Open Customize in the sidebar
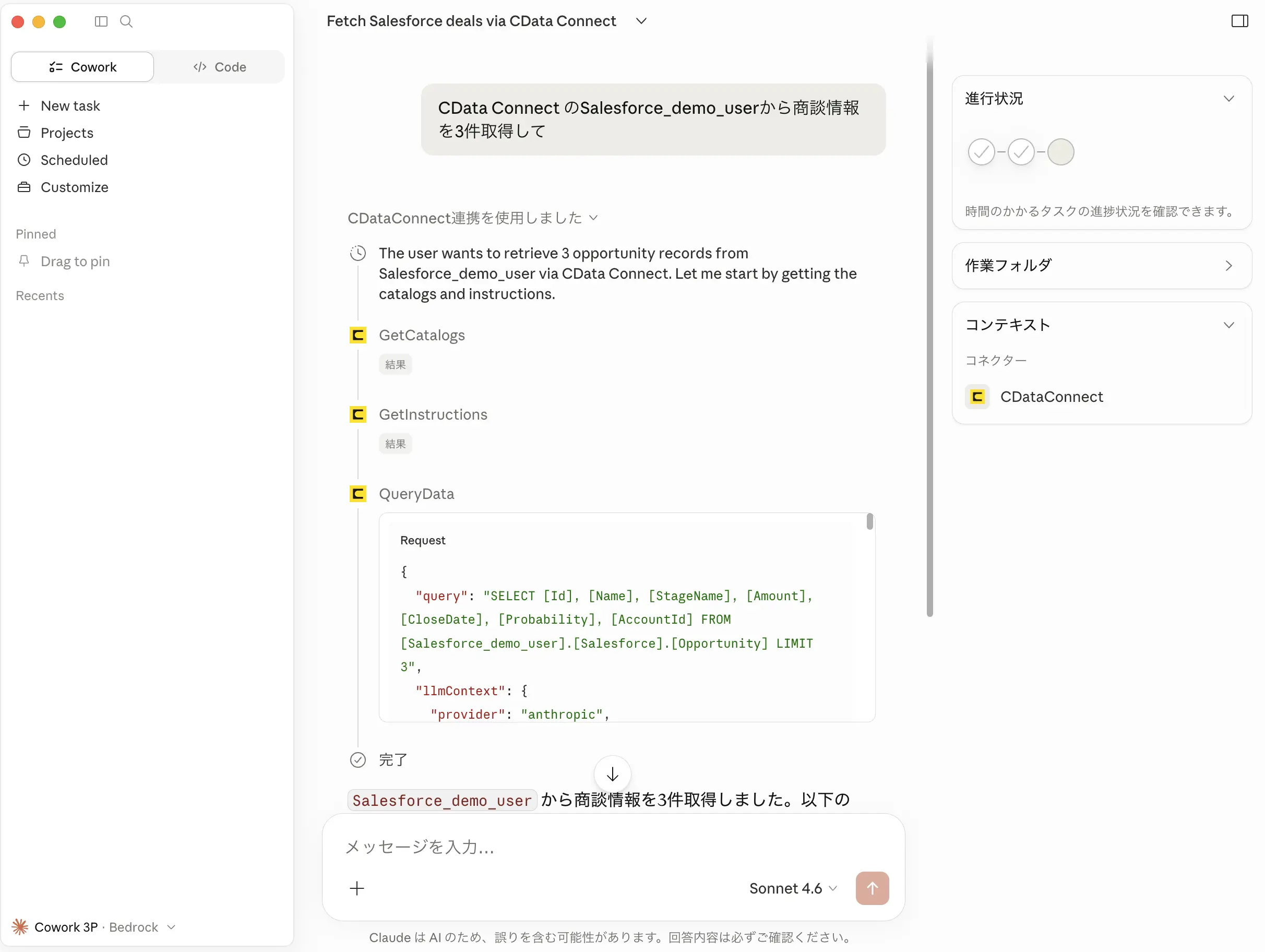Screen dimensions: 1265x952 tap(74, 187)
